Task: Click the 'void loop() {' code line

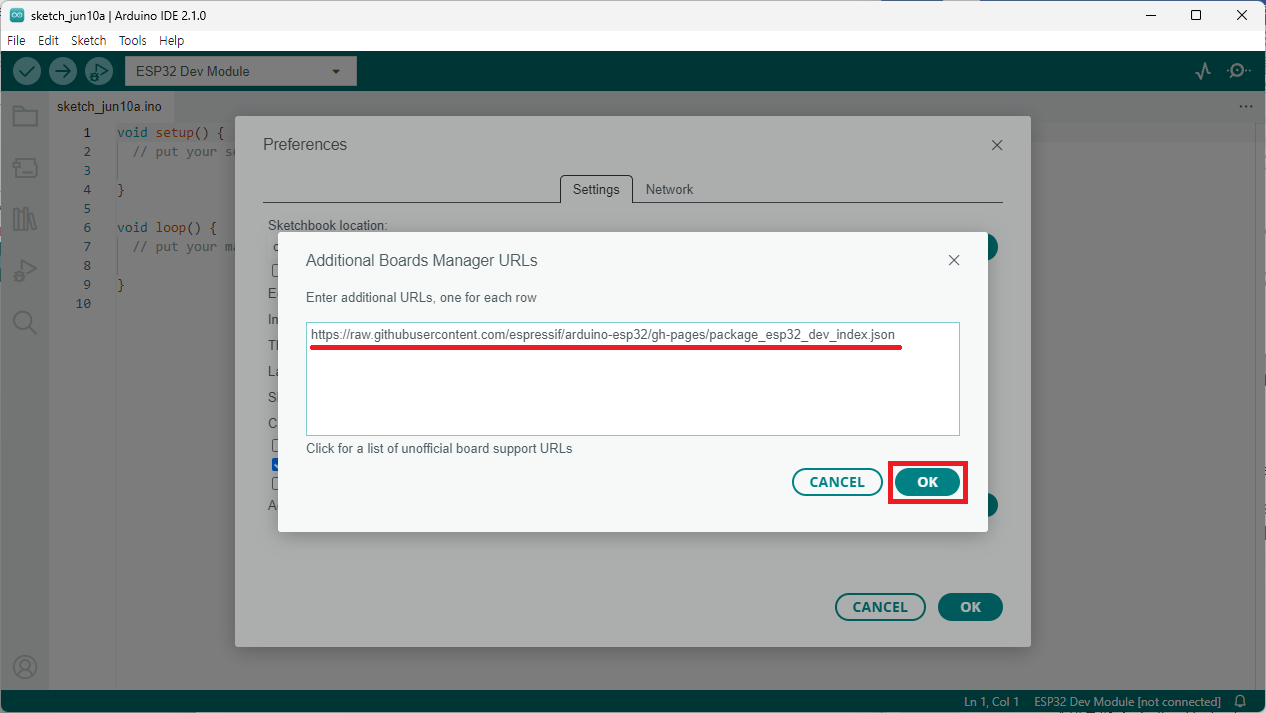Action: pyautogui.click(x=166, y=228)
